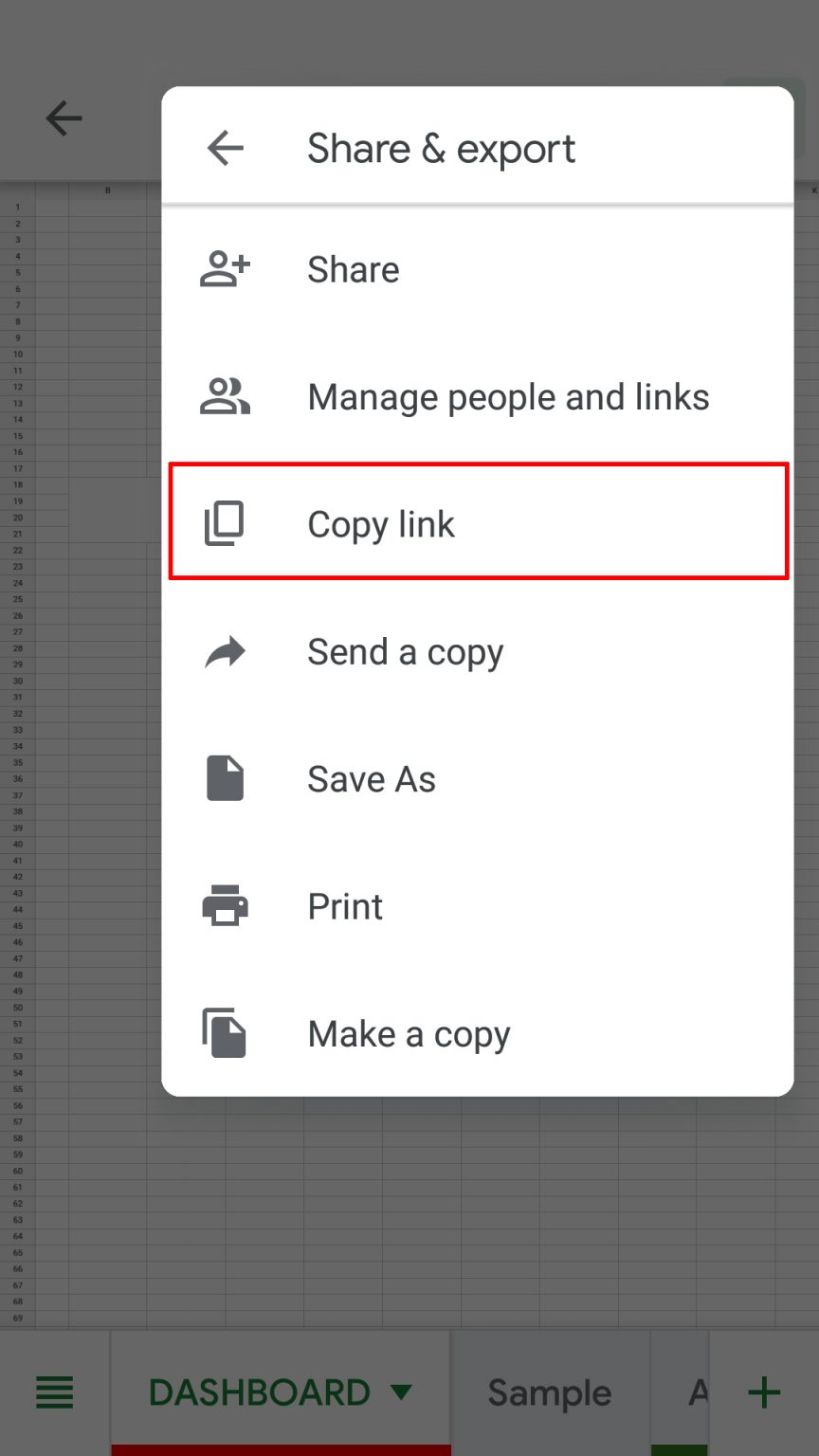Click the Make a copy pages icon
This screenshot has width=819, height=1456.
(x=225, y=1033)
